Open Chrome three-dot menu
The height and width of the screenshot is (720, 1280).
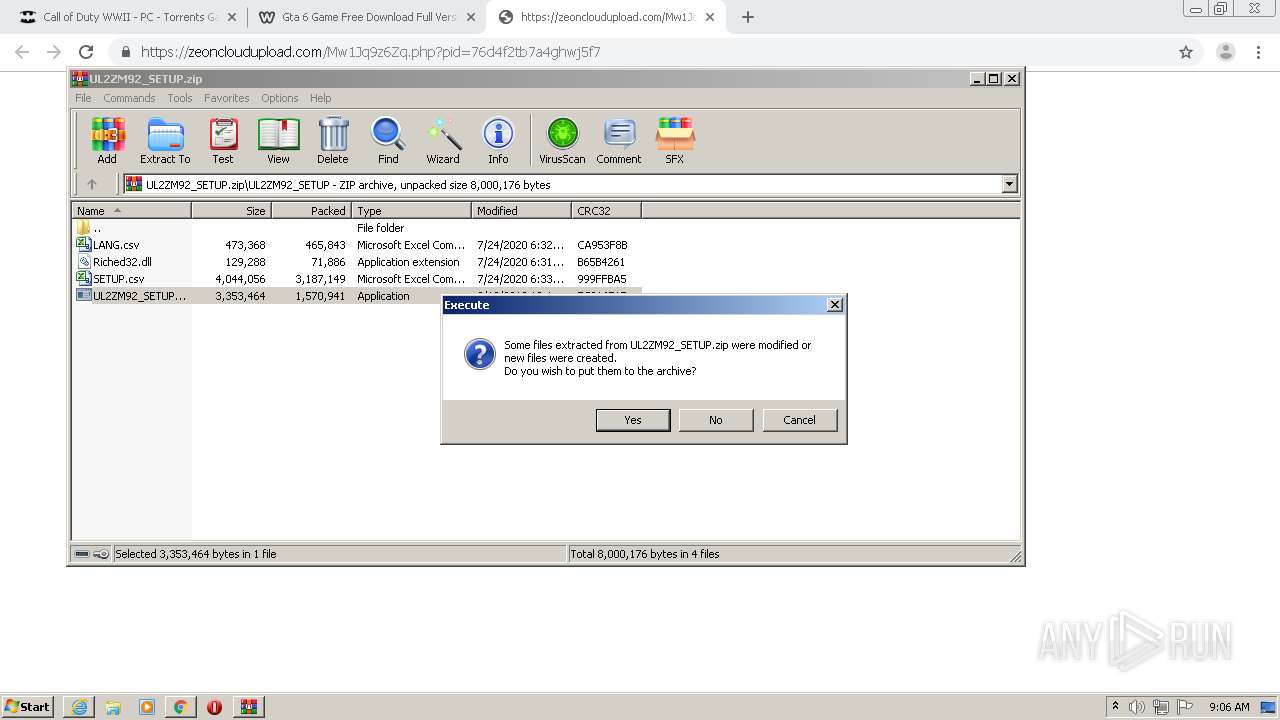coord(1261,52)
